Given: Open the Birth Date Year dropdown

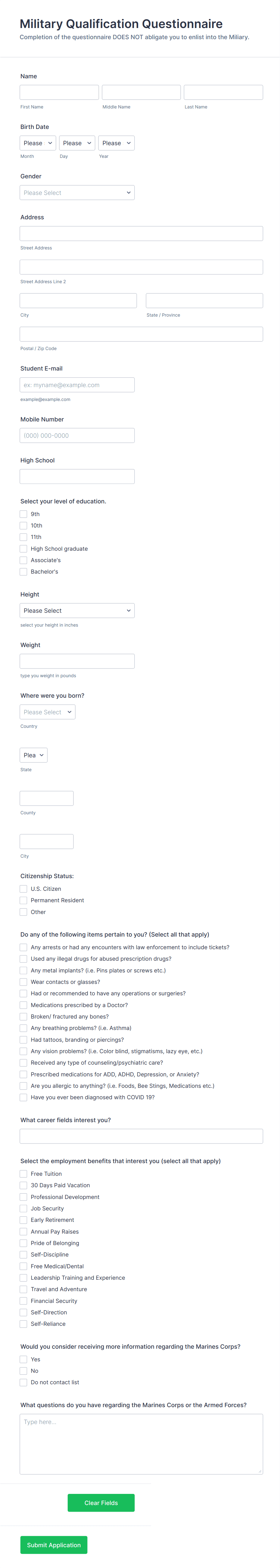Looking at the screenshot, I should (x=116, y=142).
